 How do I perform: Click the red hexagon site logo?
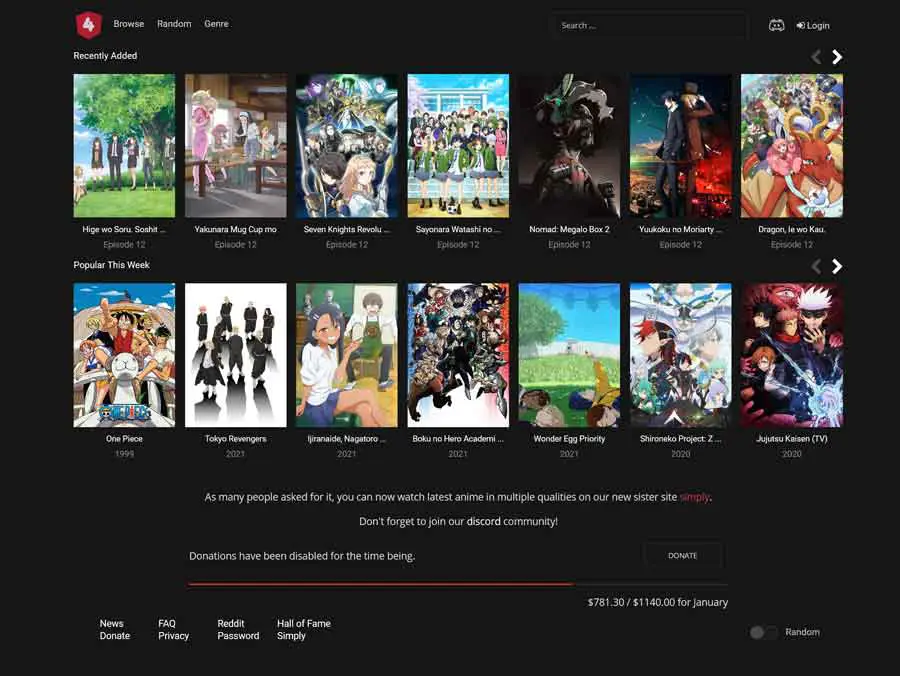pos(88,25)
